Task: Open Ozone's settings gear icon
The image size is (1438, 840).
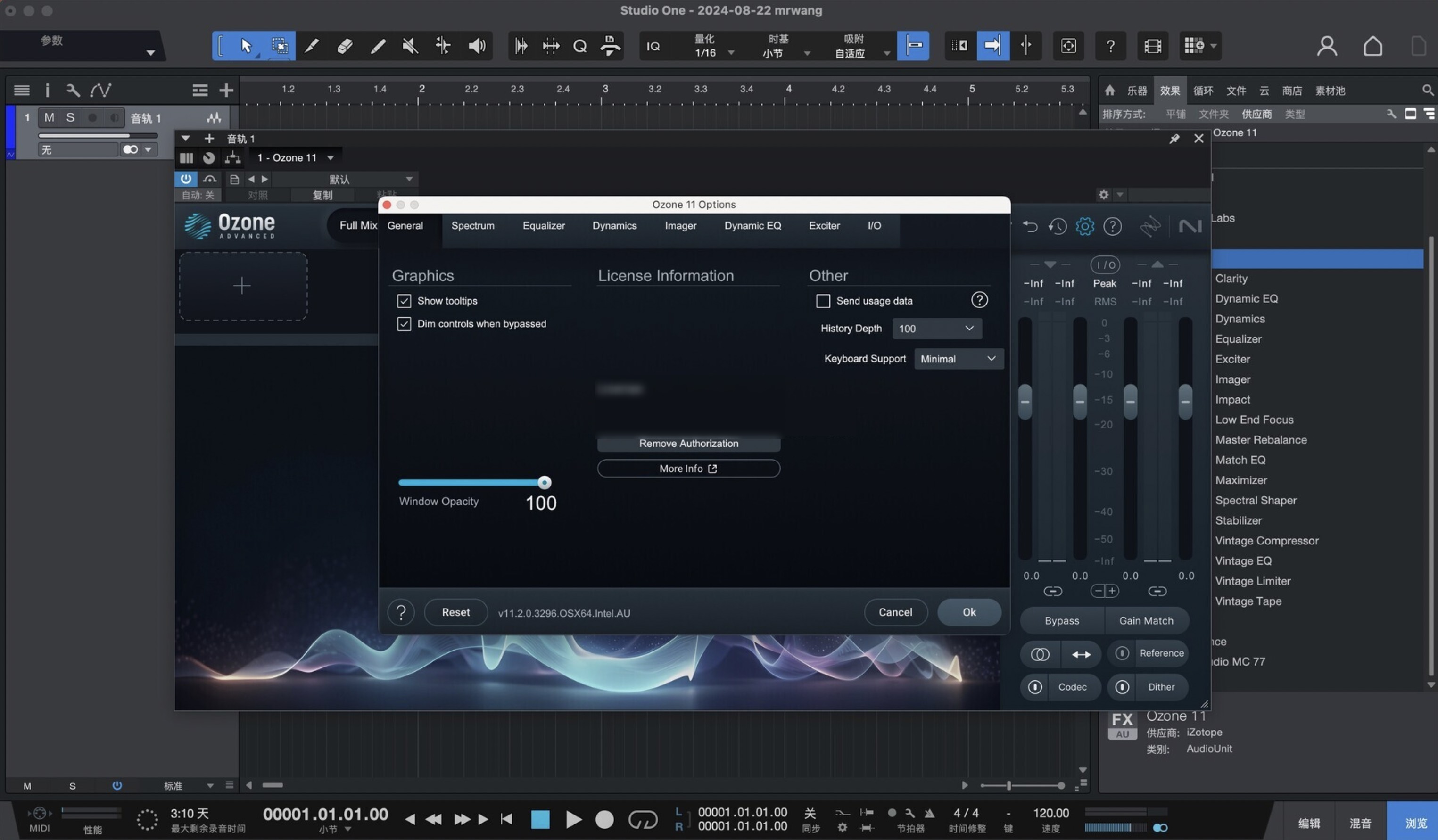Action: pyautogui.click(x=1085, y=226)
